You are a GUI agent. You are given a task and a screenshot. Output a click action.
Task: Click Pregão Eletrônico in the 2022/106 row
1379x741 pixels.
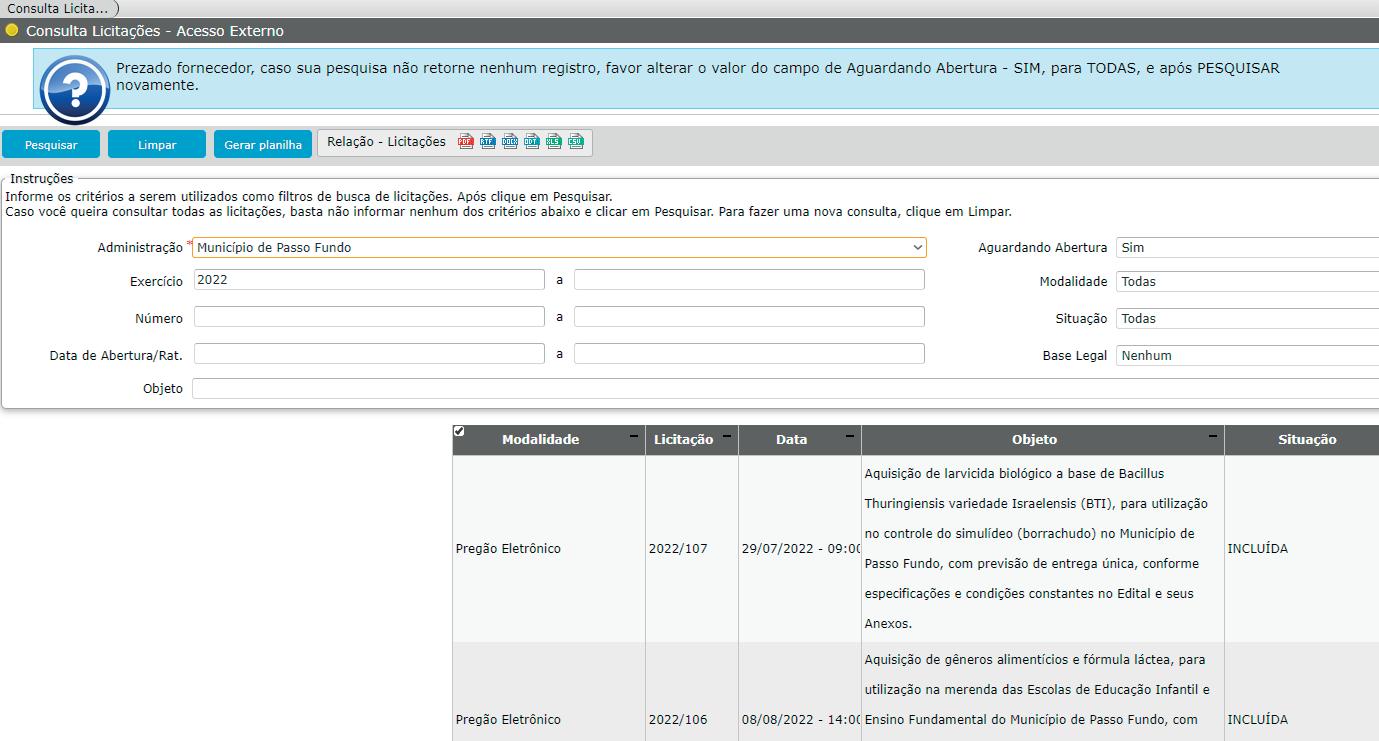click(508, 720)
